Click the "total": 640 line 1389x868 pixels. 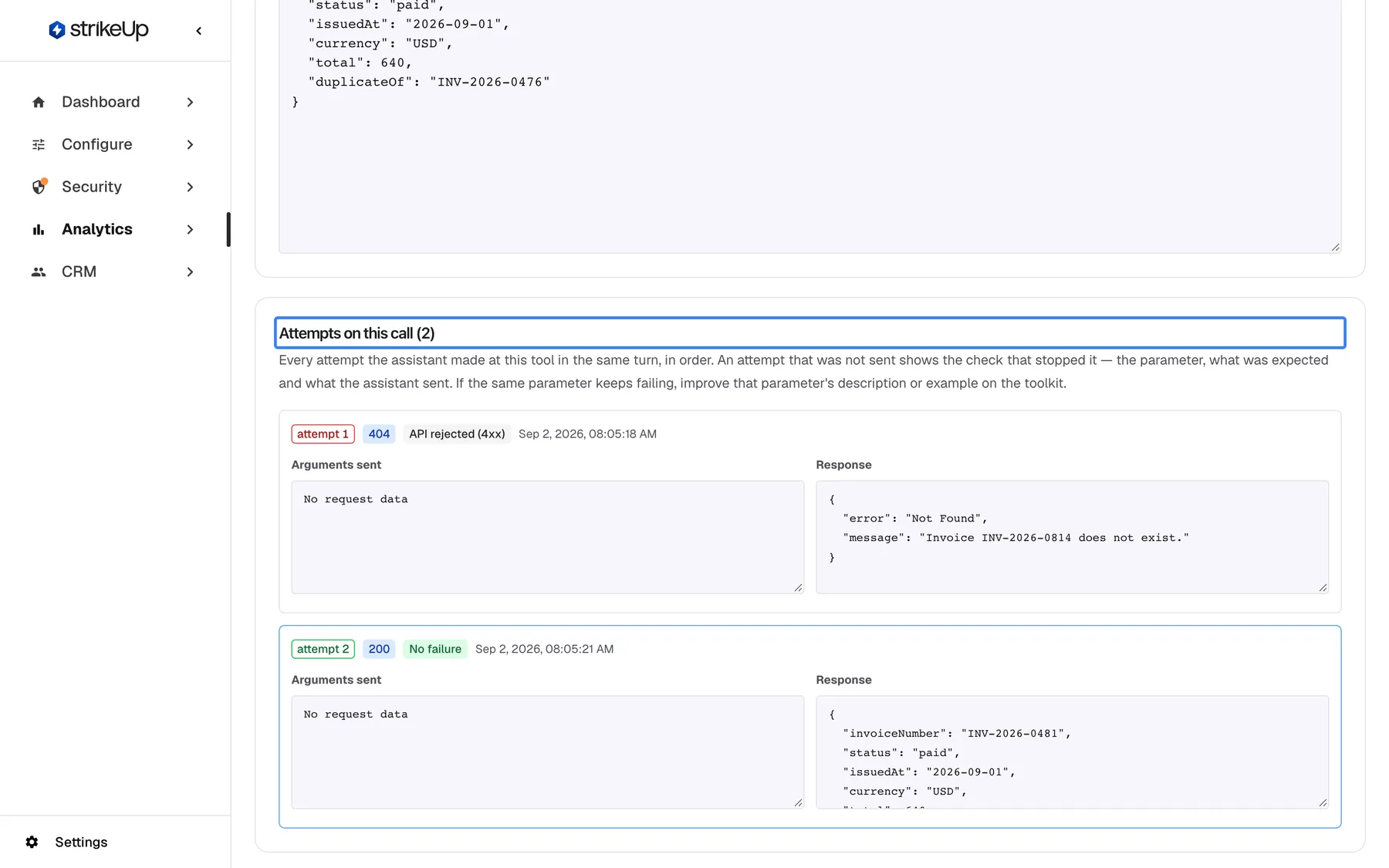click(x=360, y=62)
